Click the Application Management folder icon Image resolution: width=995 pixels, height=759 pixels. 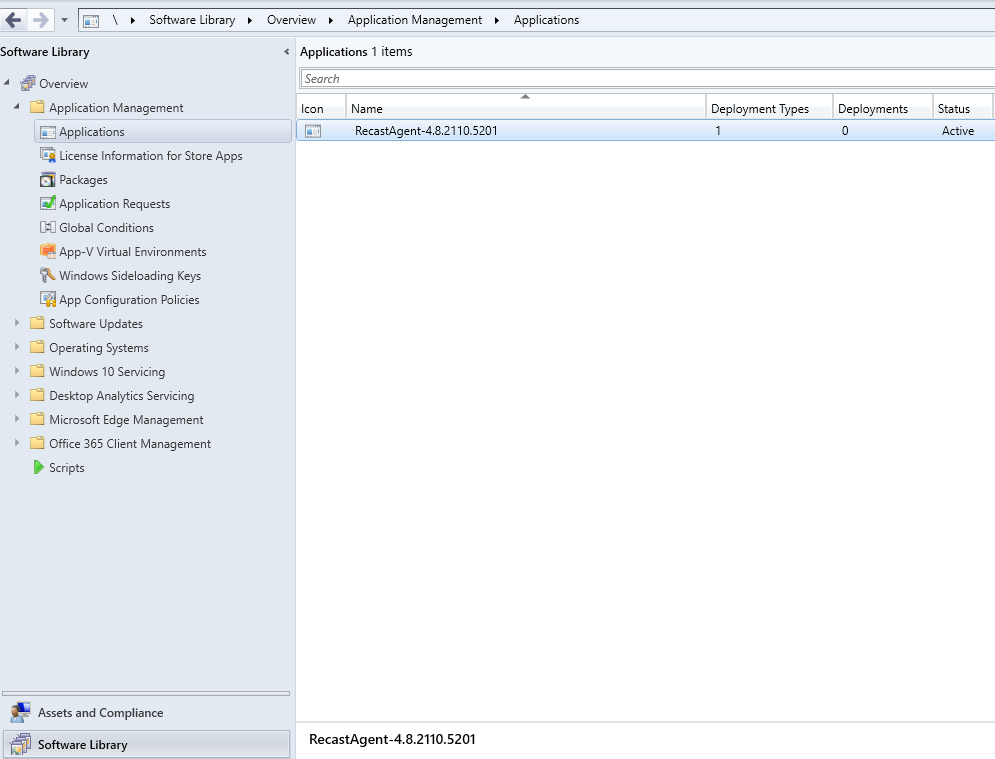point(37,107)
